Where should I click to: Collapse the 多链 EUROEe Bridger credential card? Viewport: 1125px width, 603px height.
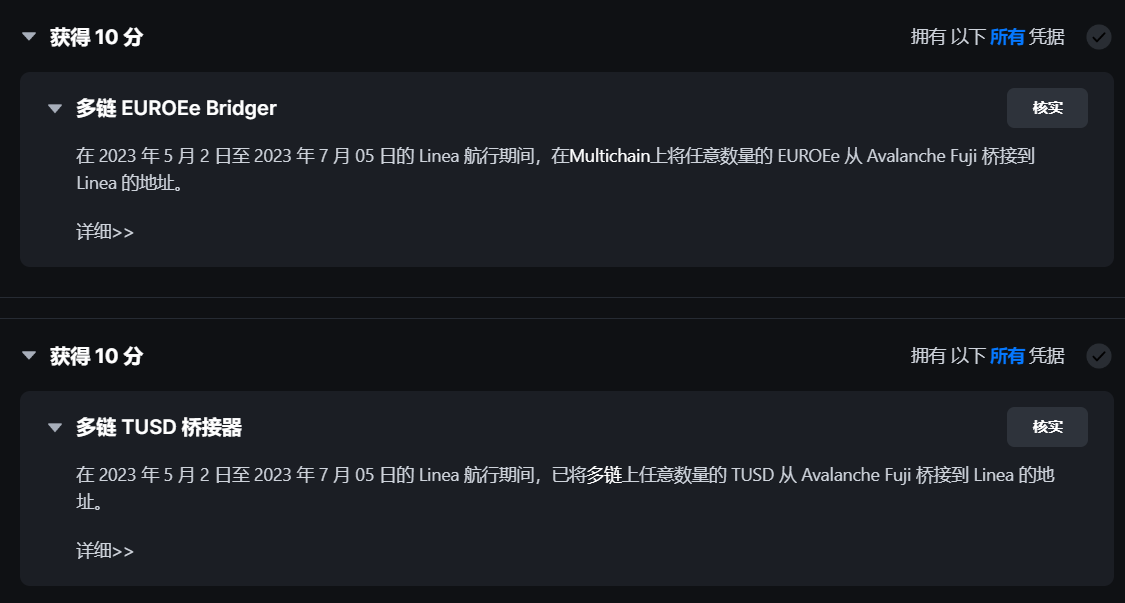pos(55,108)
